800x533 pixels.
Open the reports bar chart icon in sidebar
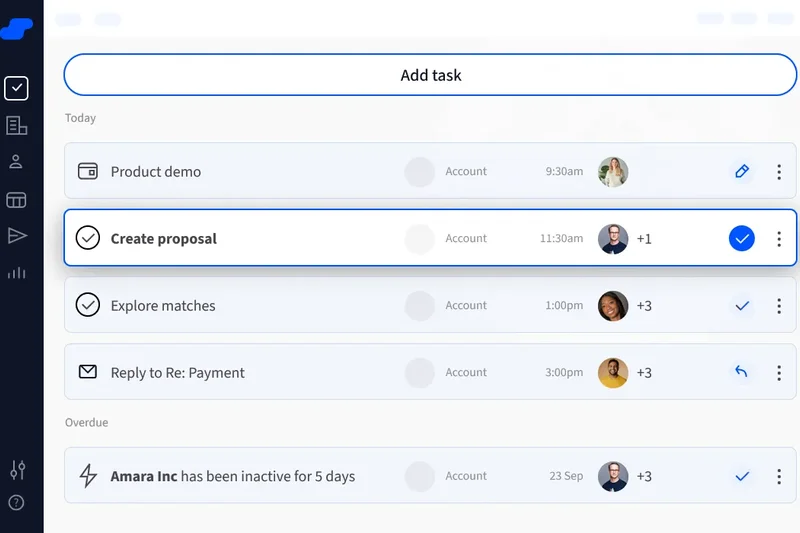(x=16, y=272)
